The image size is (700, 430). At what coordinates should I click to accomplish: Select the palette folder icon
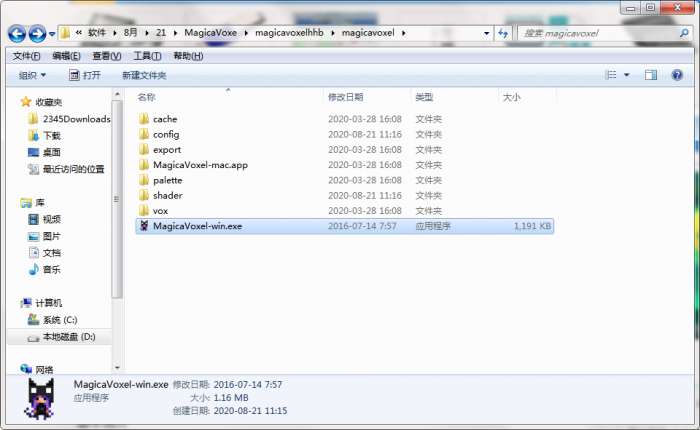pos(144,180)
